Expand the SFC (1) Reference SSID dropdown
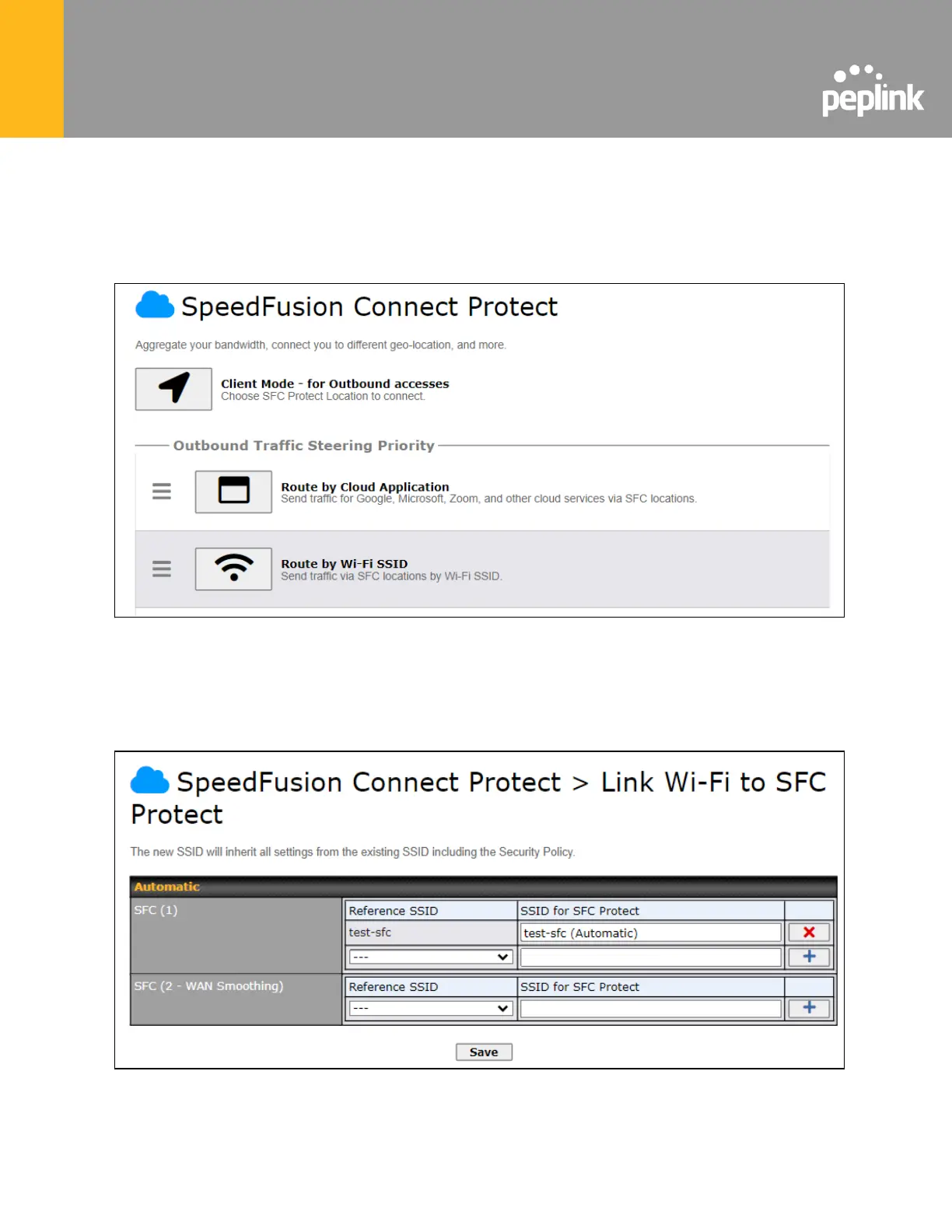 coord(430,957)
